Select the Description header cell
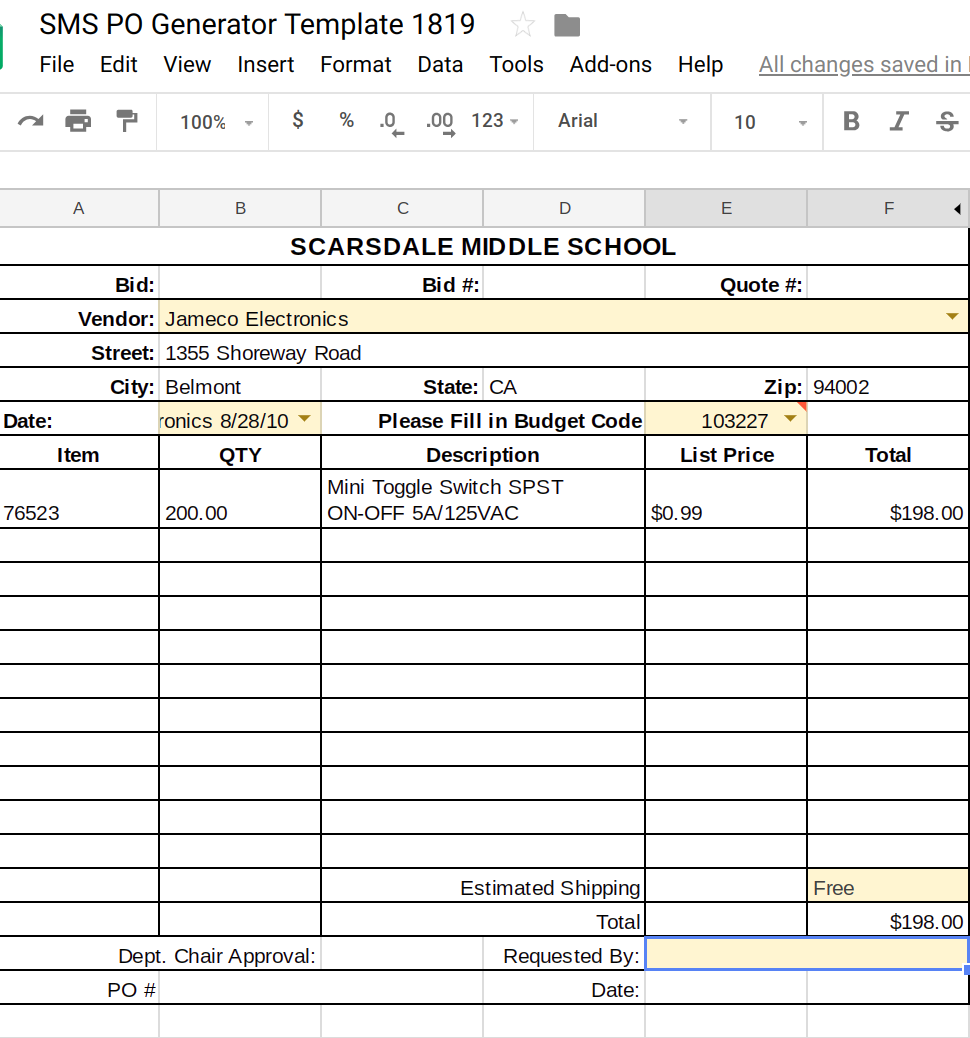 point(483,453)
